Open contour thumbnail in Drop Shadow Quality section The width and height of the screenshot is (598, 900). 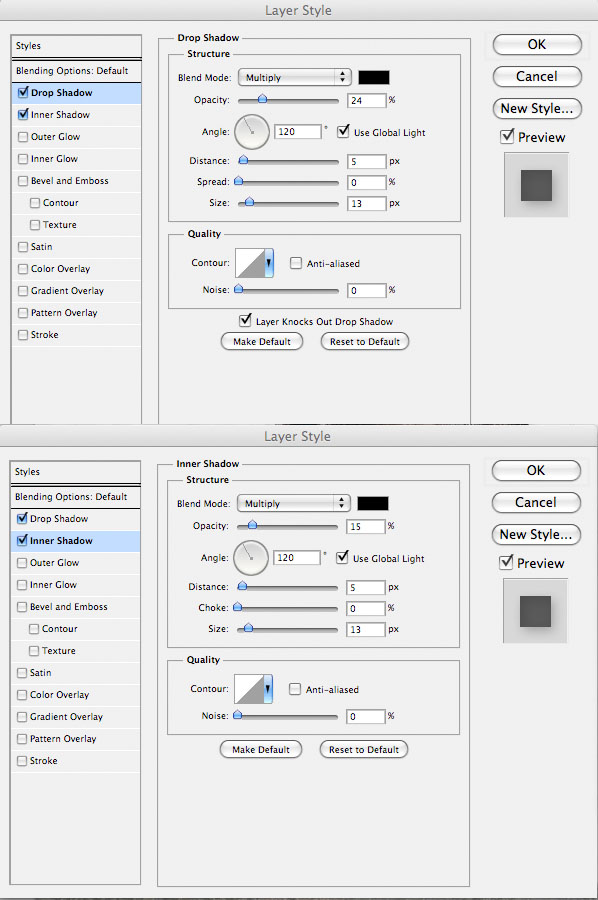tap(251, 263)
